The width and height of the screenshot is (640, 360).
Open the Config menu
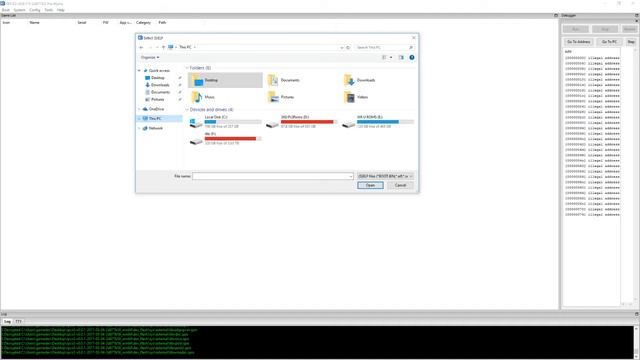pos(35,10)
